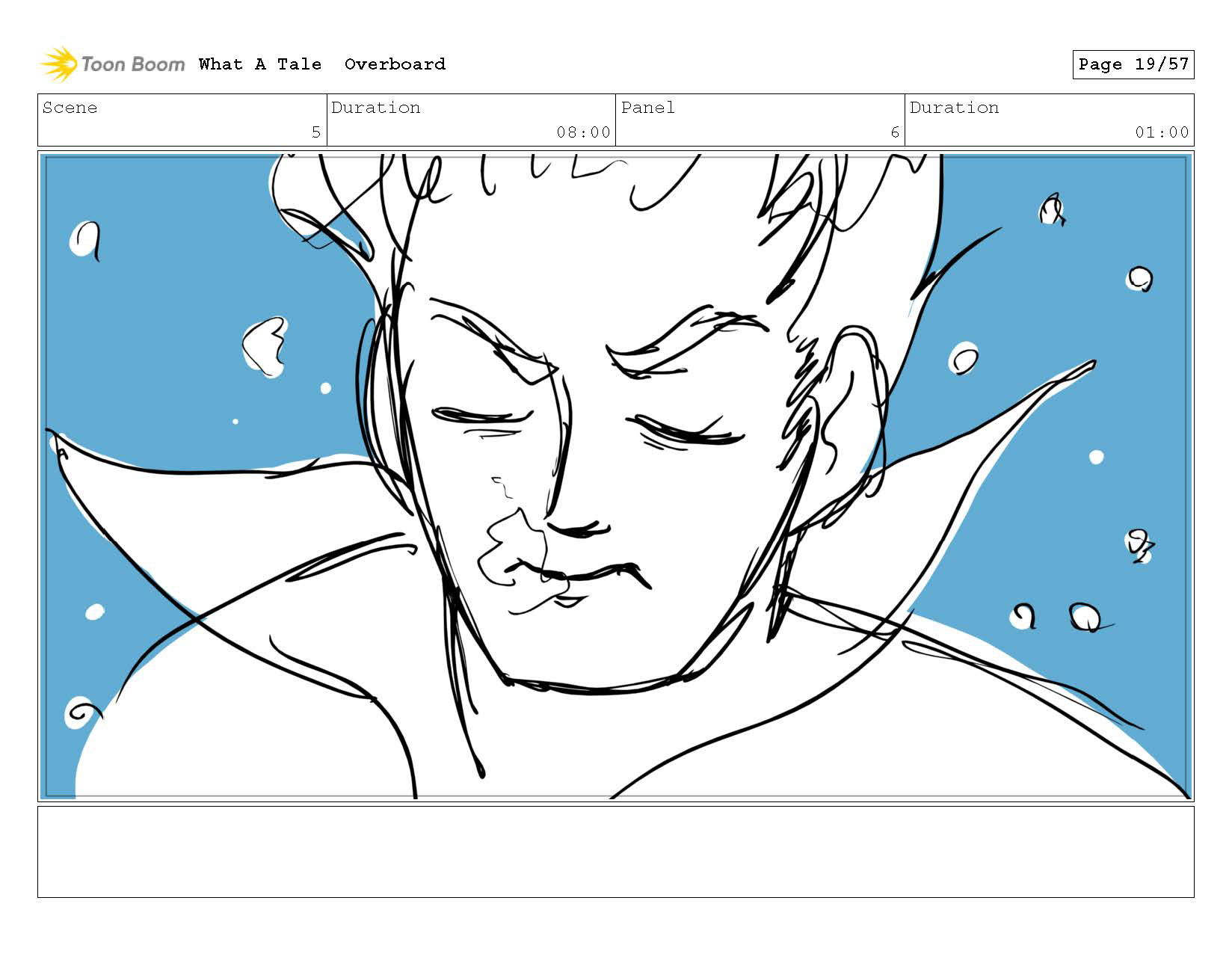1232x954 pixels.
Task: Click scene duration value '08:00'
Action: 583,132
